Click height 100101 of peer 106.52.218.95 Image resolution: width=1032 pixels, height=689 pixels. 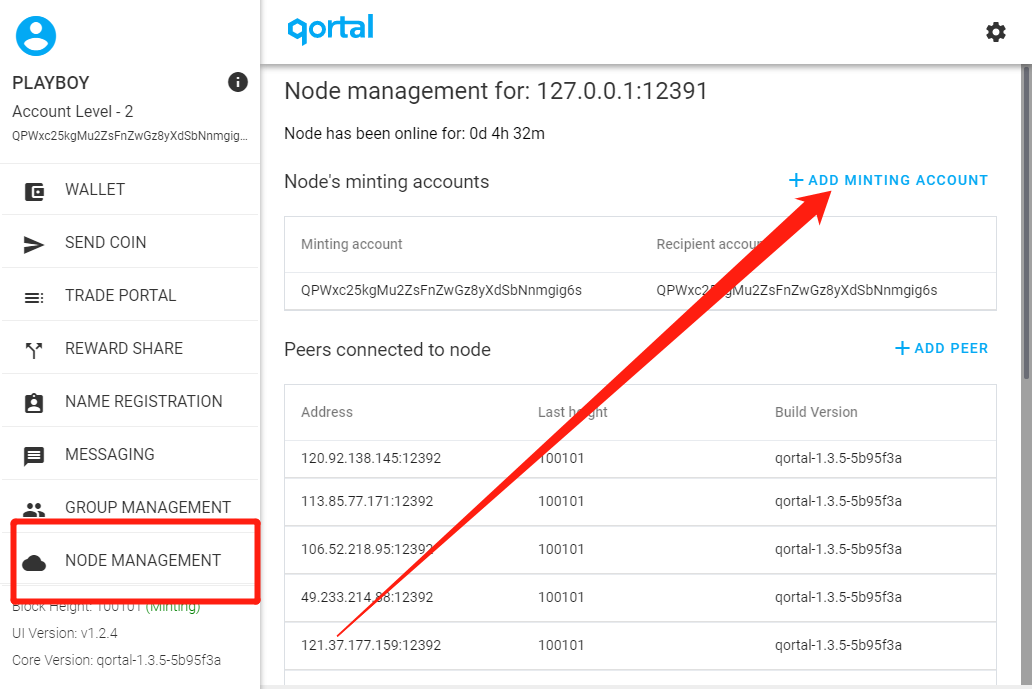(561, 549)
